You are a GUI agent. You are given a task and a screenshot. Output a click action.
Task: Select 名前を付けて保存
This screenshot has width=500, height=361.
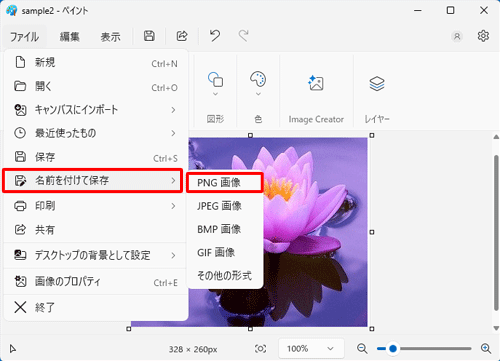(x=93, y=180)
